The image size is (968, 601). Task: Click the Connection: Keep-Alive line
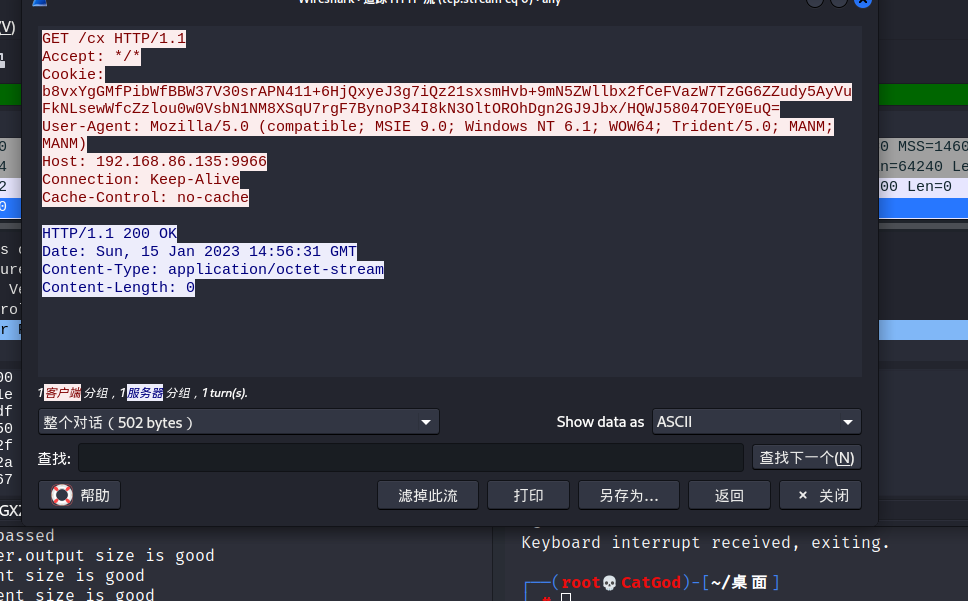click(x=141, y=180)
